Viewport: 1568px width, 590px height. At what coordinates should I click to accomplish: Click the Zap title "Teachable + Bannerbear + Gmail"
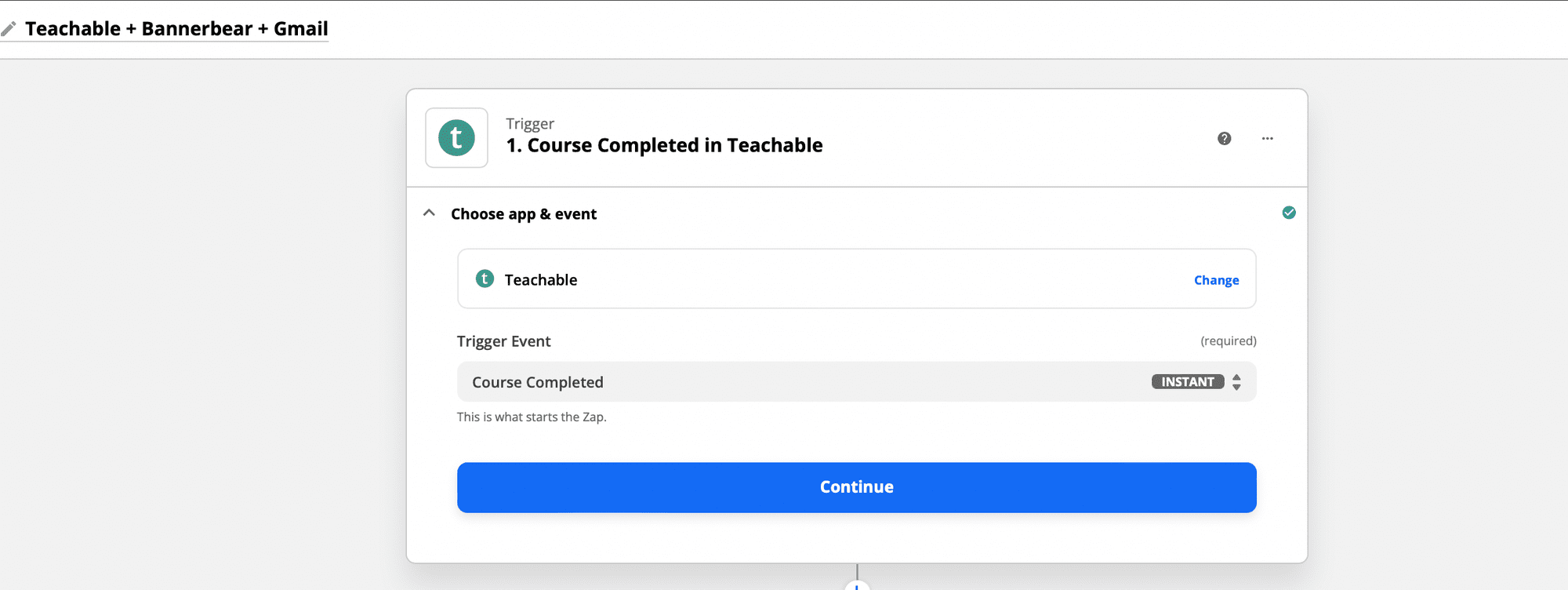point(176,29)
